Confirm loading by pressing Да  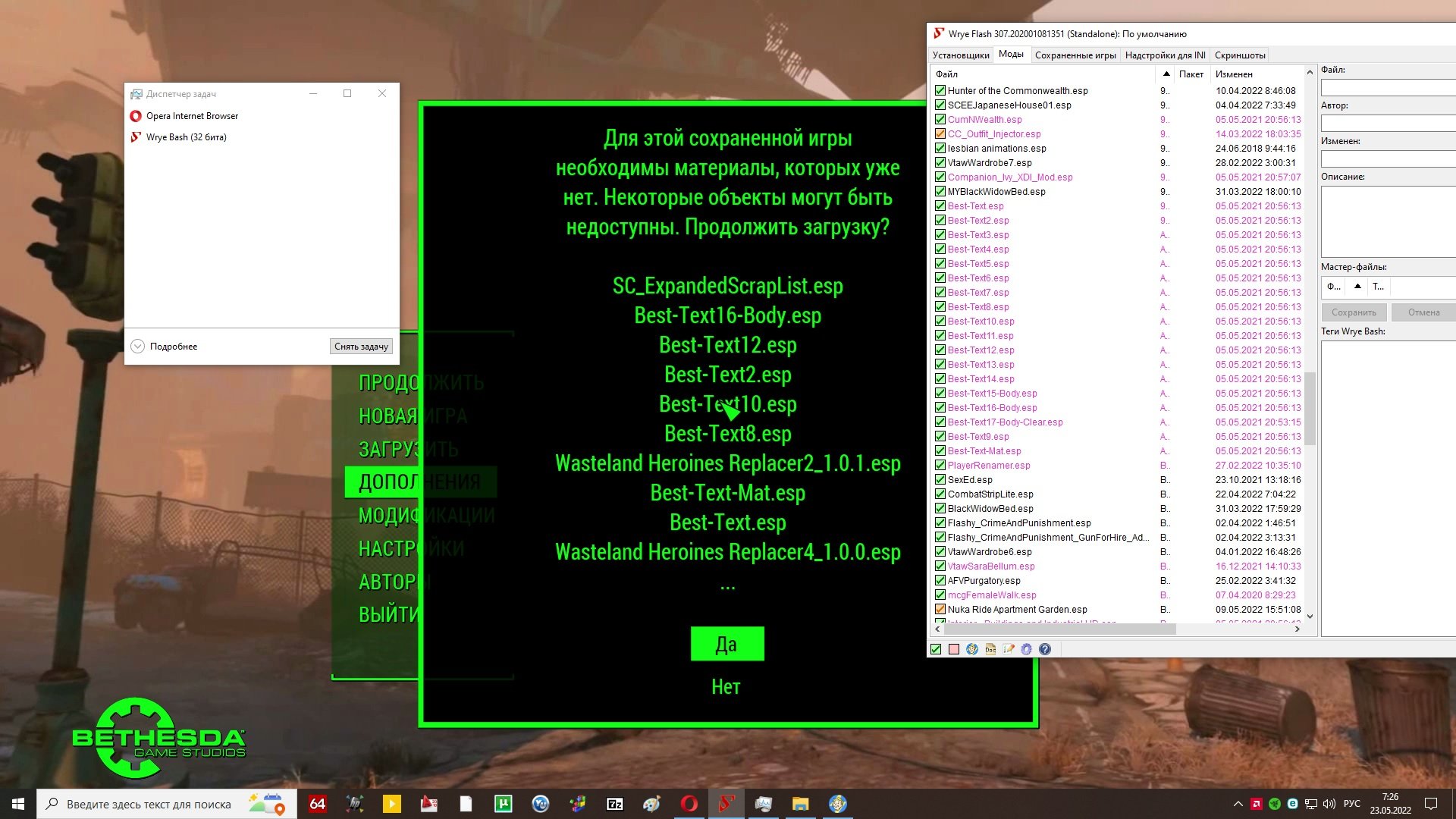coord(726,645)
